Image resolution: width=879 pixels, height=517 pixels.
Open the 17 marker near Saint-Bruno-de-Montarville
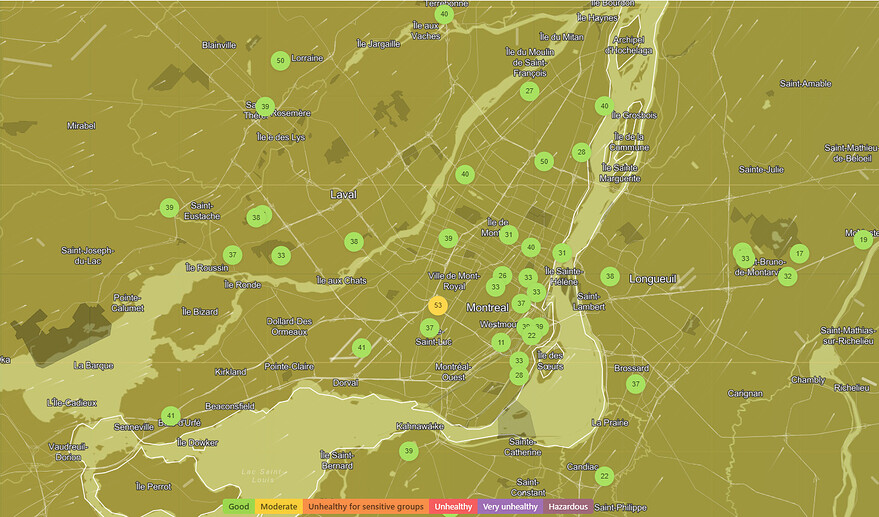799,254
